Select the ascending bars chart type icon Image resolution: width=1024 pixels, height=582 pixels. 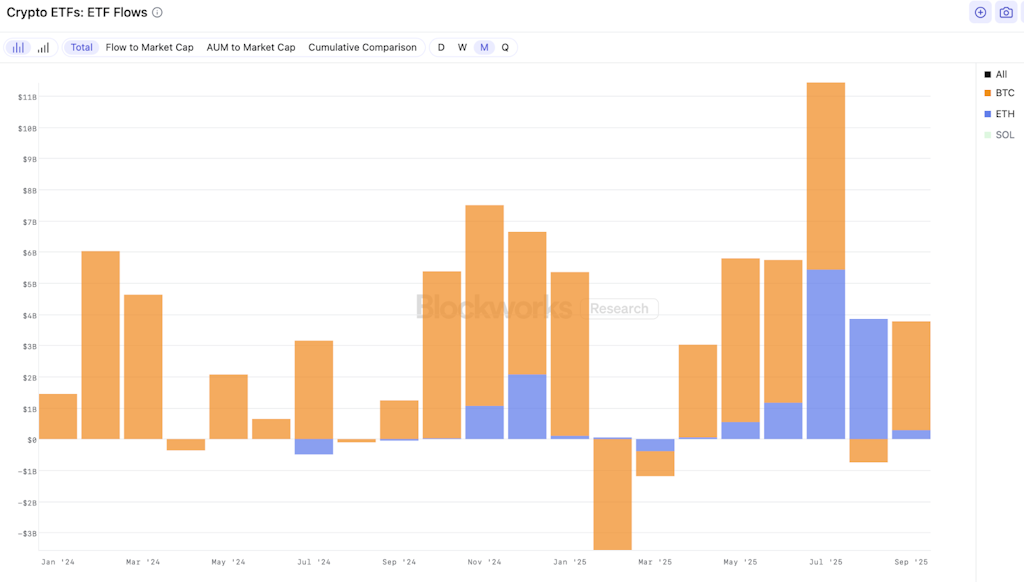43,48
